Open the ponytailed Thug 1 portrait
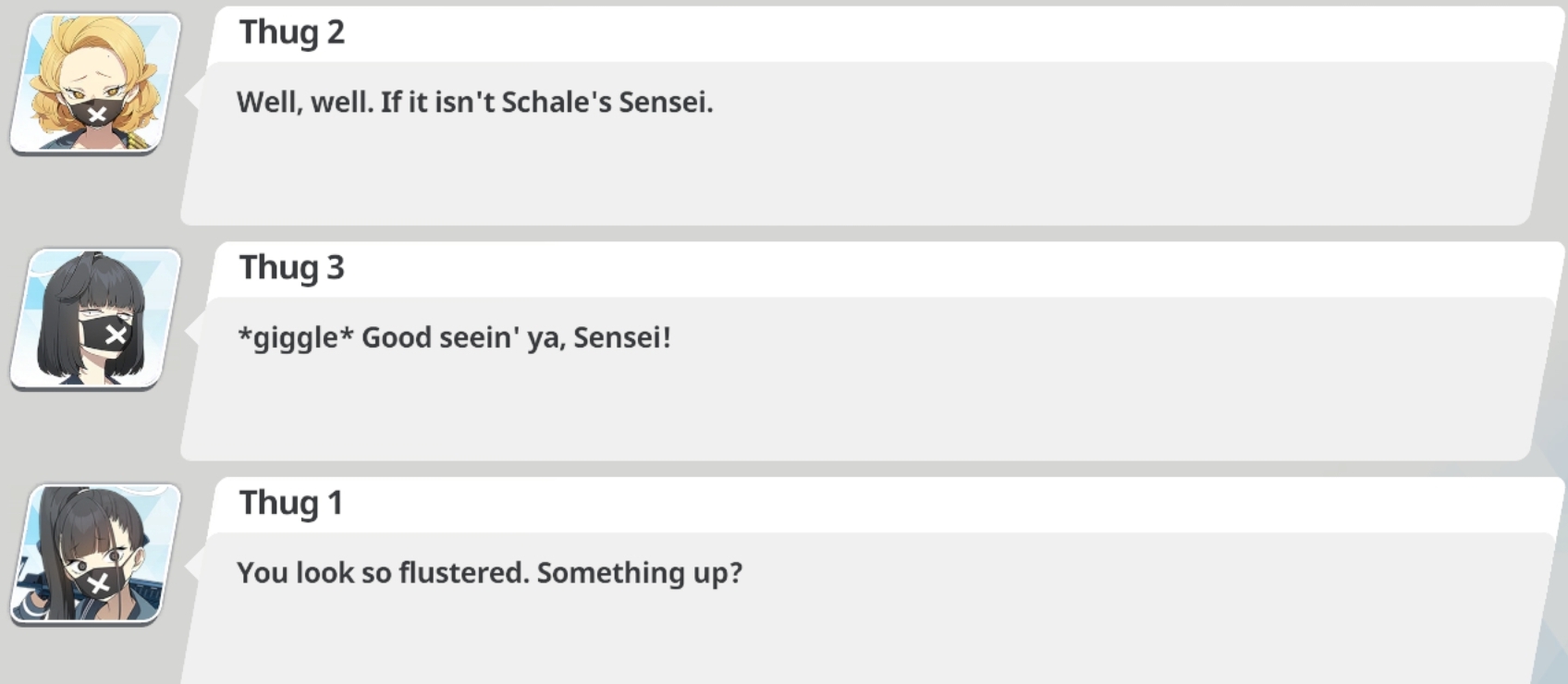1568x684 pixels. (x=95, y=553)
